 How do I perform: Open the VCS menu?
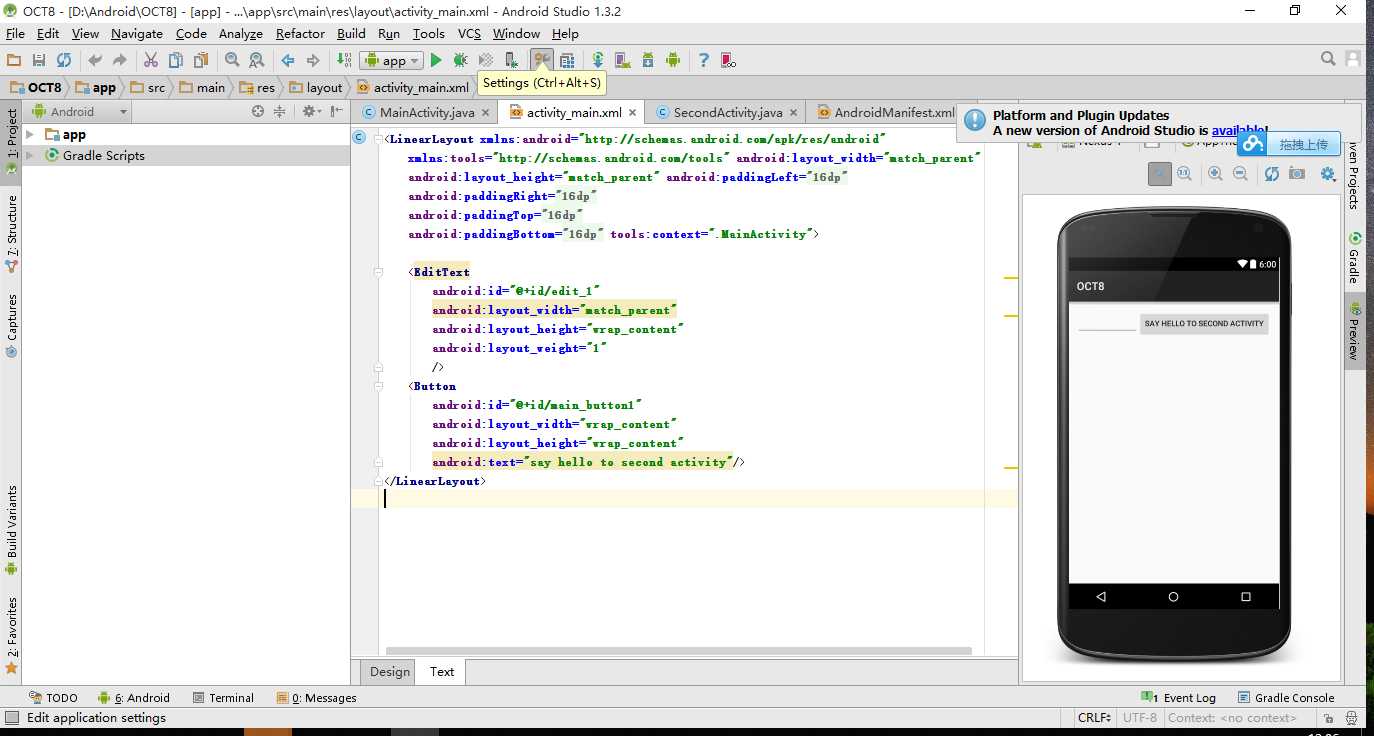(469, 34)
